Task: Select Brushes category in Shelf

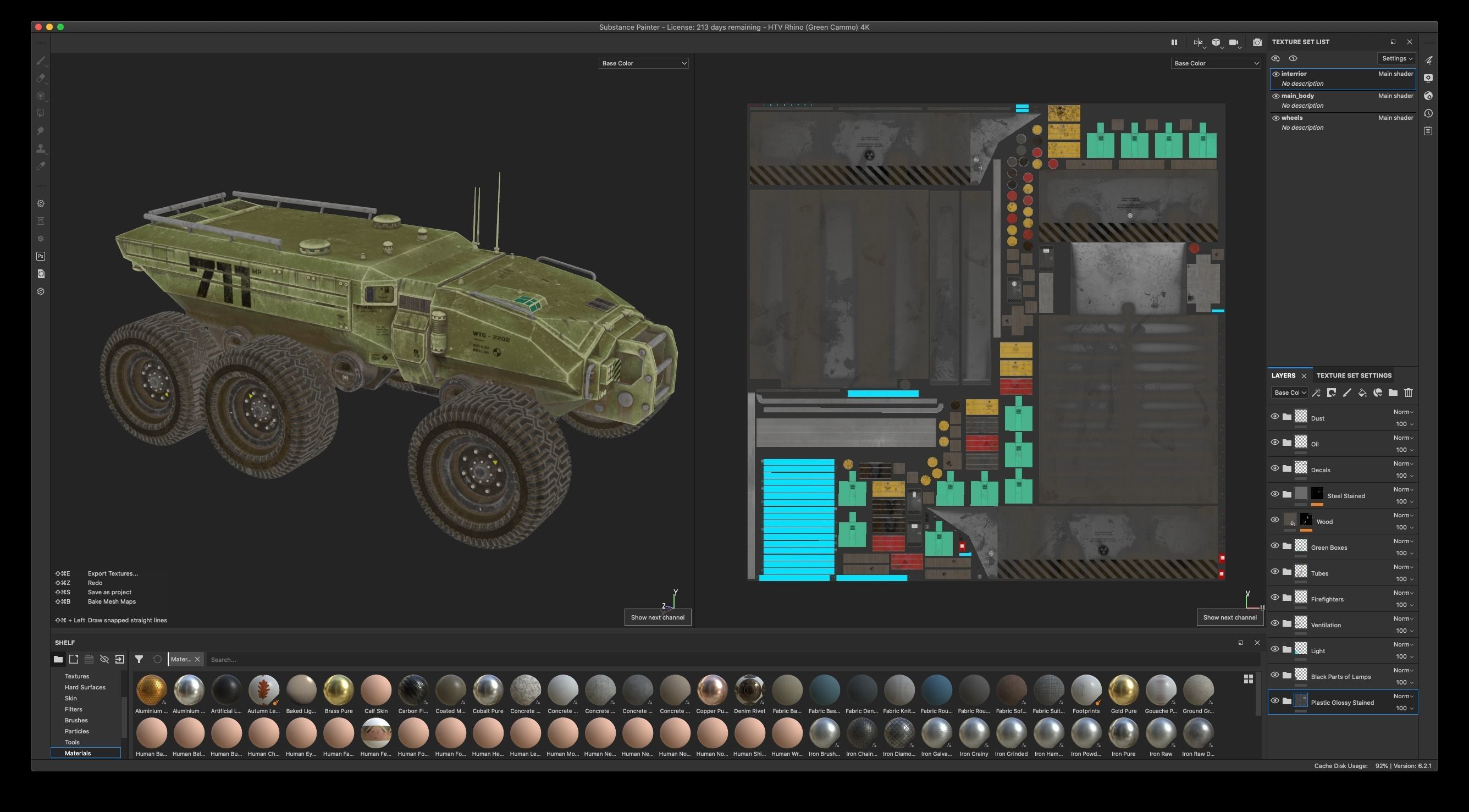Action: [x=76, y=720]
